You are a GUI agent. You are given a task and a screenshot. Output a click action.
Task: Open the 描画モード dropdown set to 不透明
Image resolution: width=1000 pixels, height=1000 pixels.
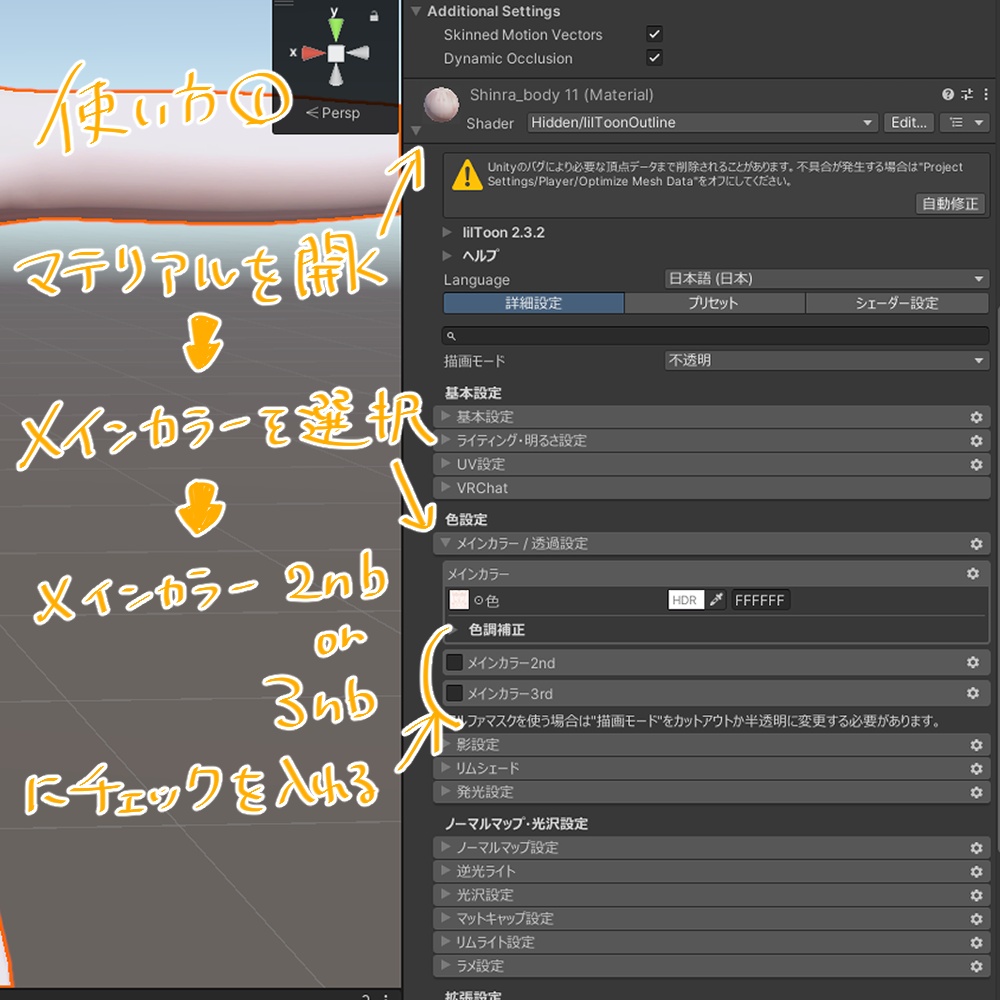click(827, 360)
